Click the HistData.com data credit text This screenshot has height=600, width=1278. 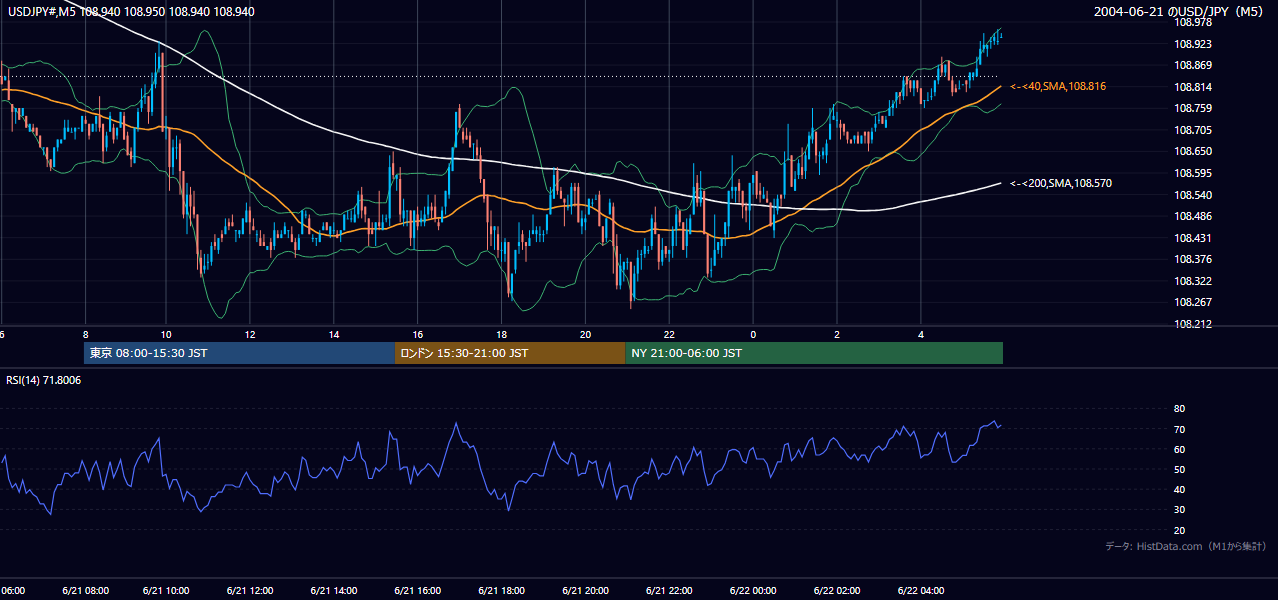(1186, 546)
